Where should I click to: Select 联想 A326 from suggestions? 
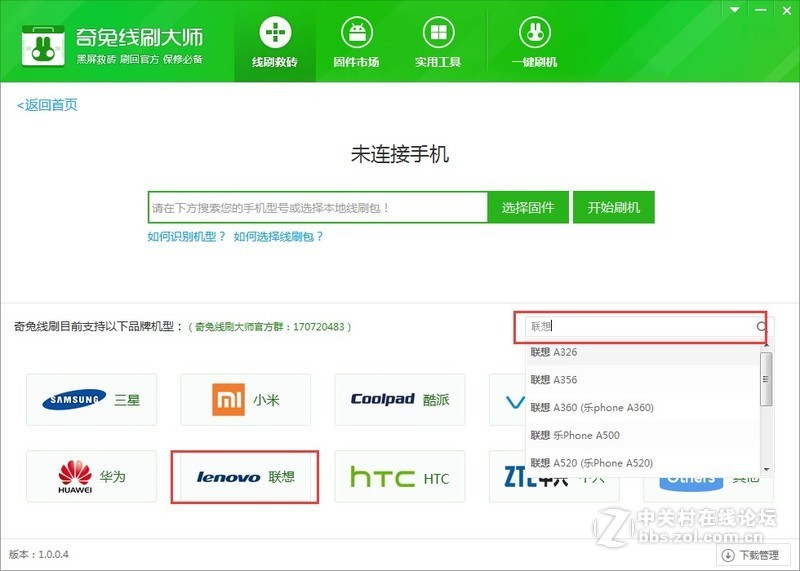coord(642,352)
